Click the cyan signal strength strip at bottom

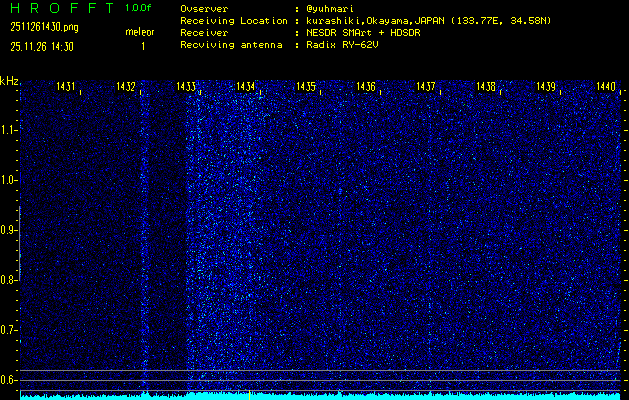tap(320, 395)
